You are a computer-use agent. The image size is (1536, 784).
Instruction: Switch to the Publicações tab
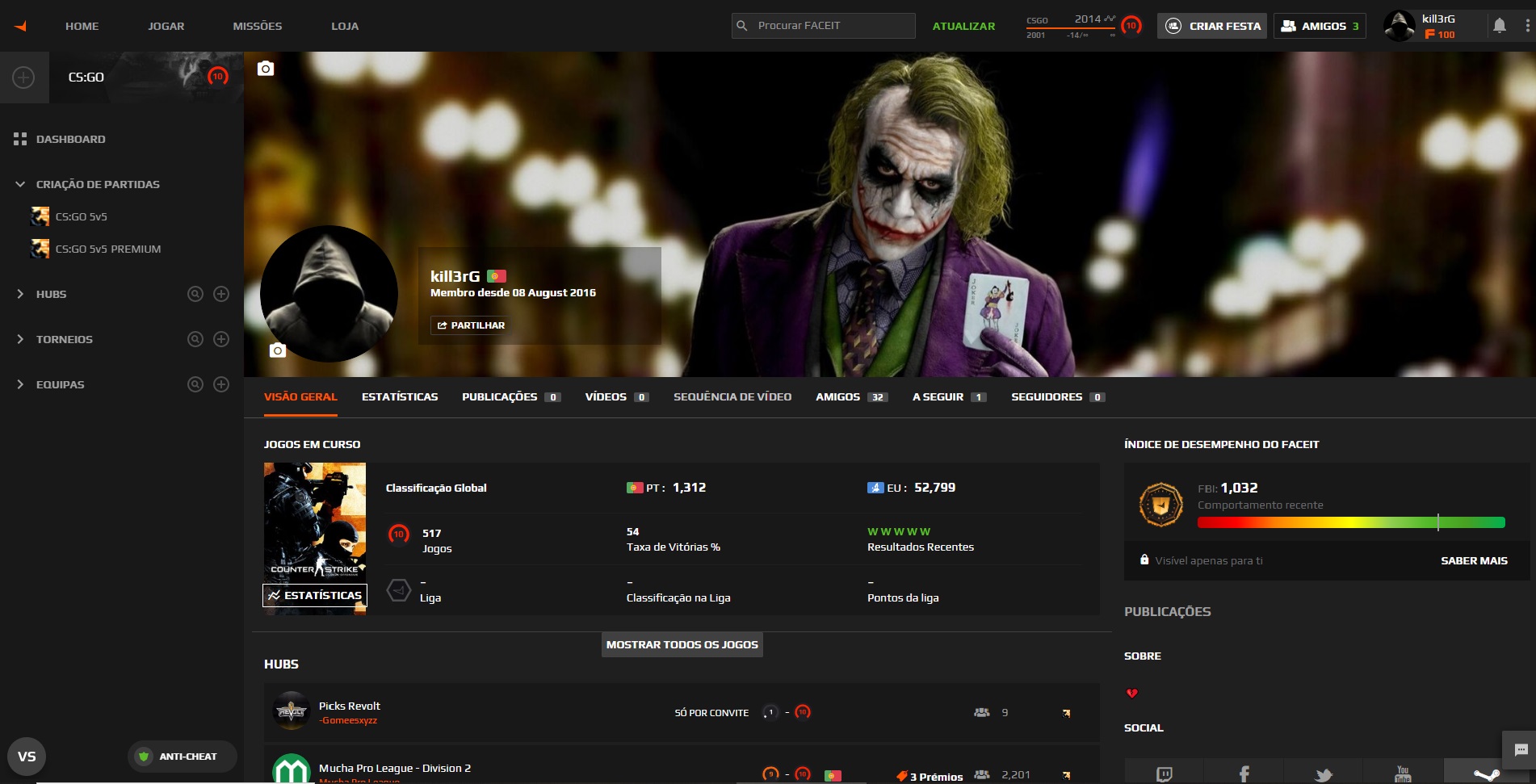click(511, 396)
